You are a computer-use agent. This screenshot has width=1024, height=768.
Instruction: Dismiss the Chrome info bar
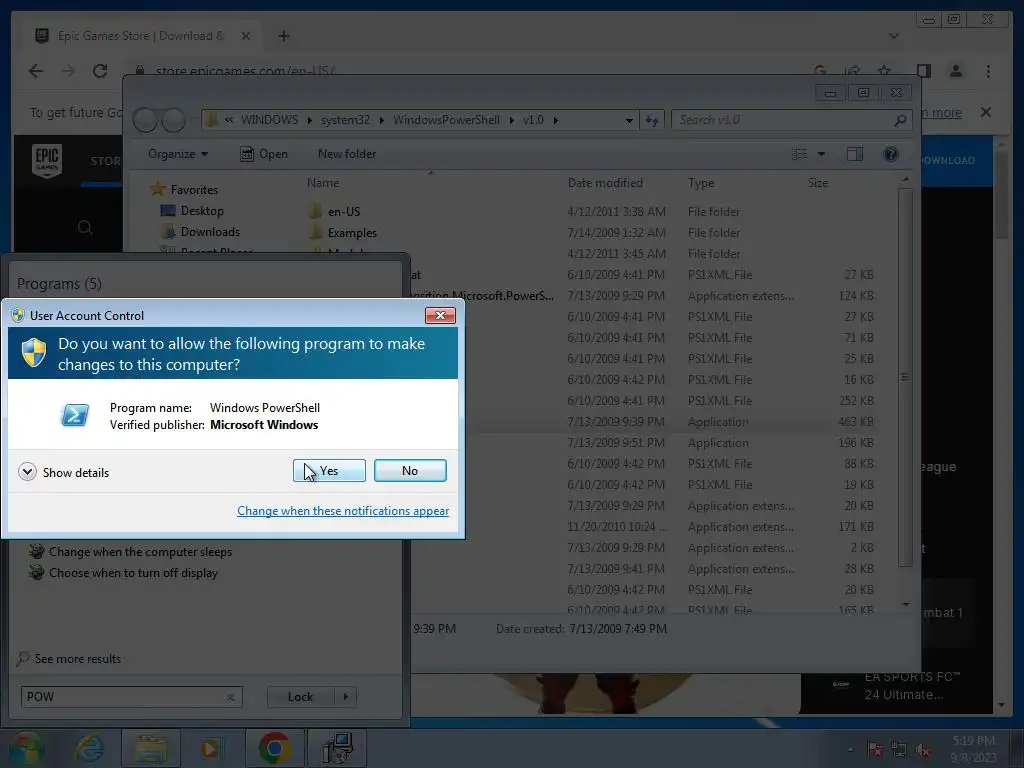[x=986, y=112]
